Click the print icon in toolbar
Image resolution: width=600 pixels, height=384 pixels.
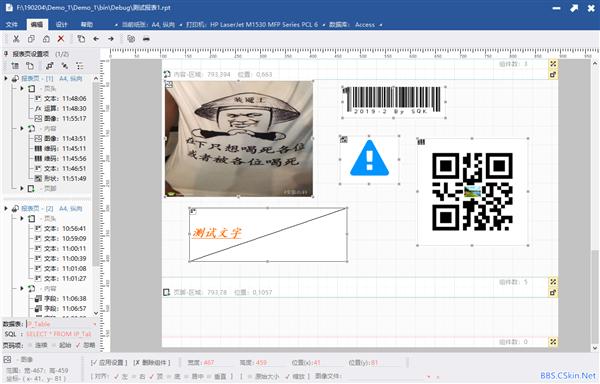(146, 39)
